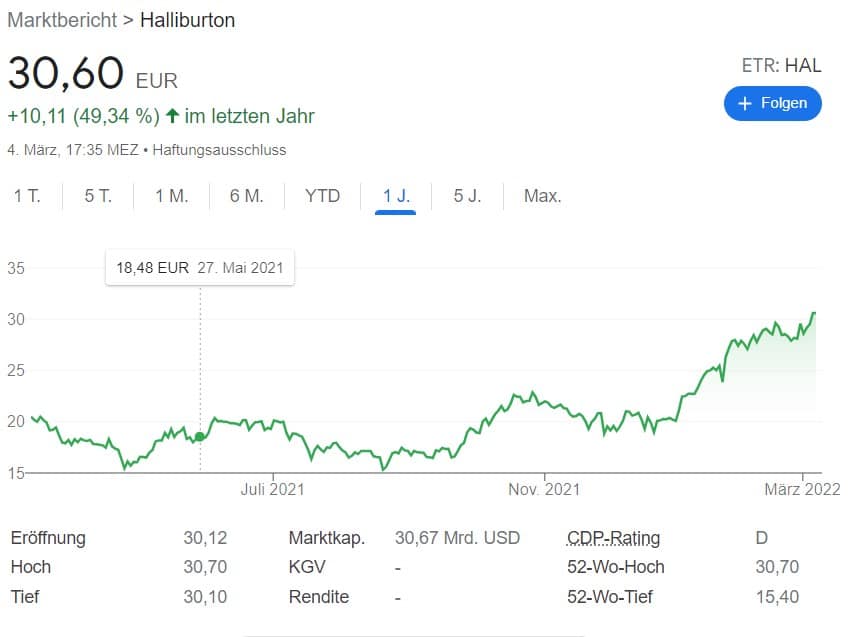Show the YTD chart range

322,196
